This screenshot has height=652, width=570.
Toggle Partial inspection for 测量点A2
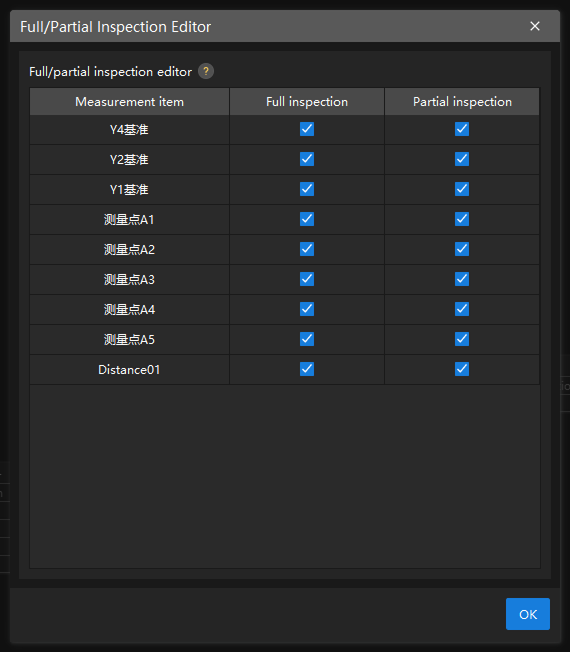pos(462,249)
